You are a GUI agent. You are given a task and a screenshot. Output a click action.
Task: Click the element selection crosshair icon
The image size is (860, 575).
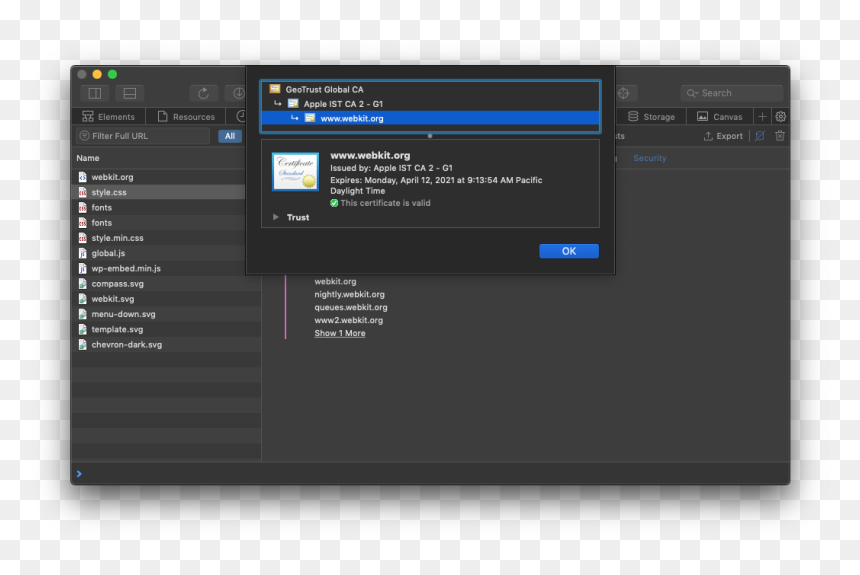click(x=624, y=93)
